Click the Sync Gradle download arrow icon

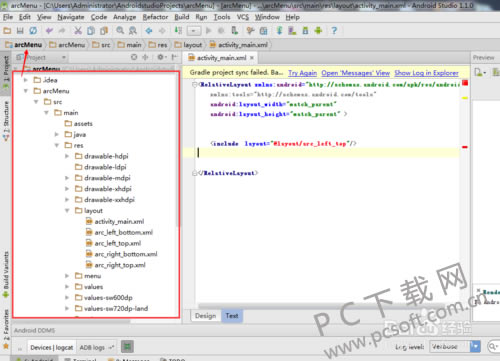(279, 31)
